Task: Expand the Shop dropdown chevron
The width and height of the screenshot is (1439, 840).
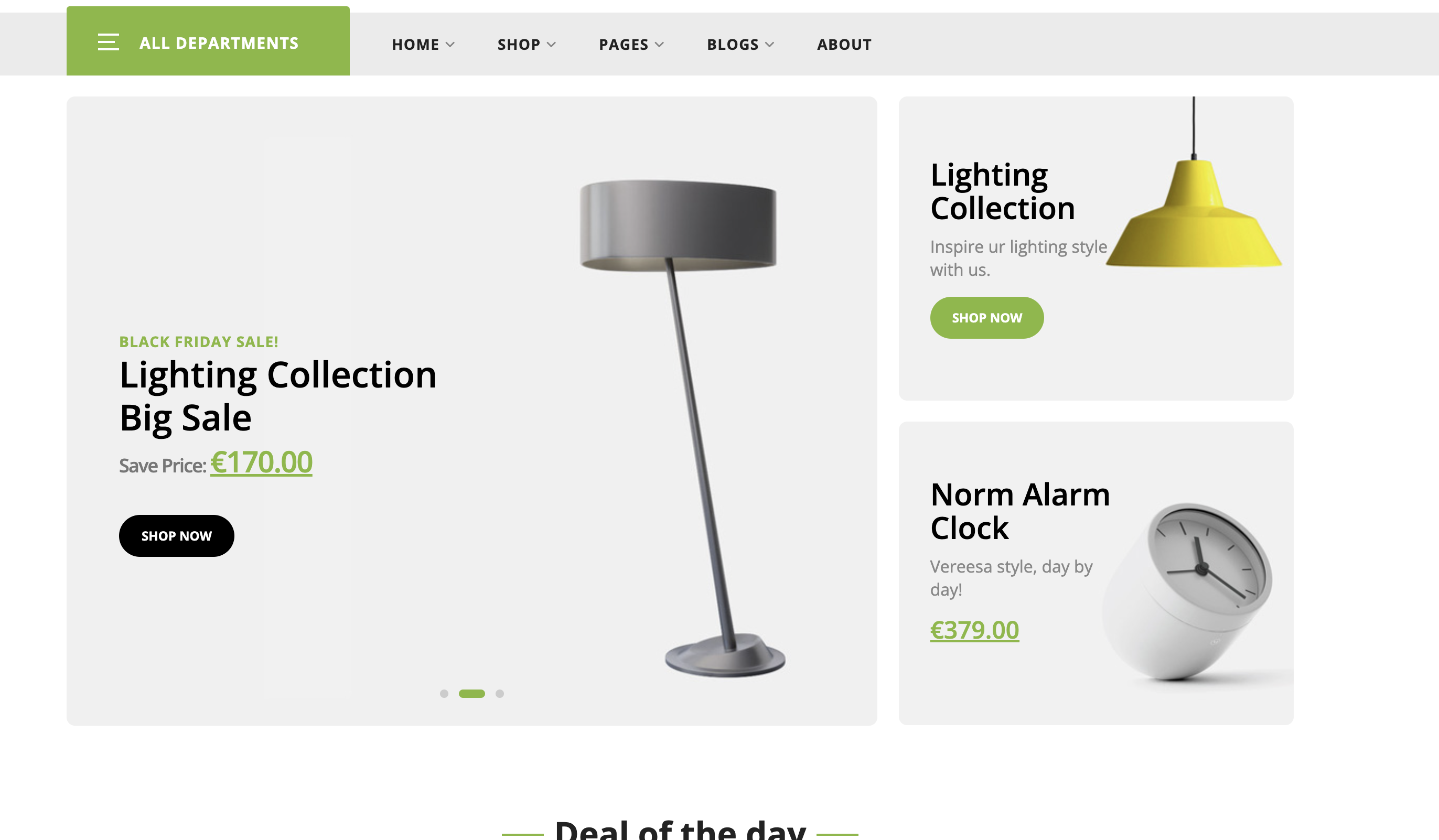Action: coord(551,45)
